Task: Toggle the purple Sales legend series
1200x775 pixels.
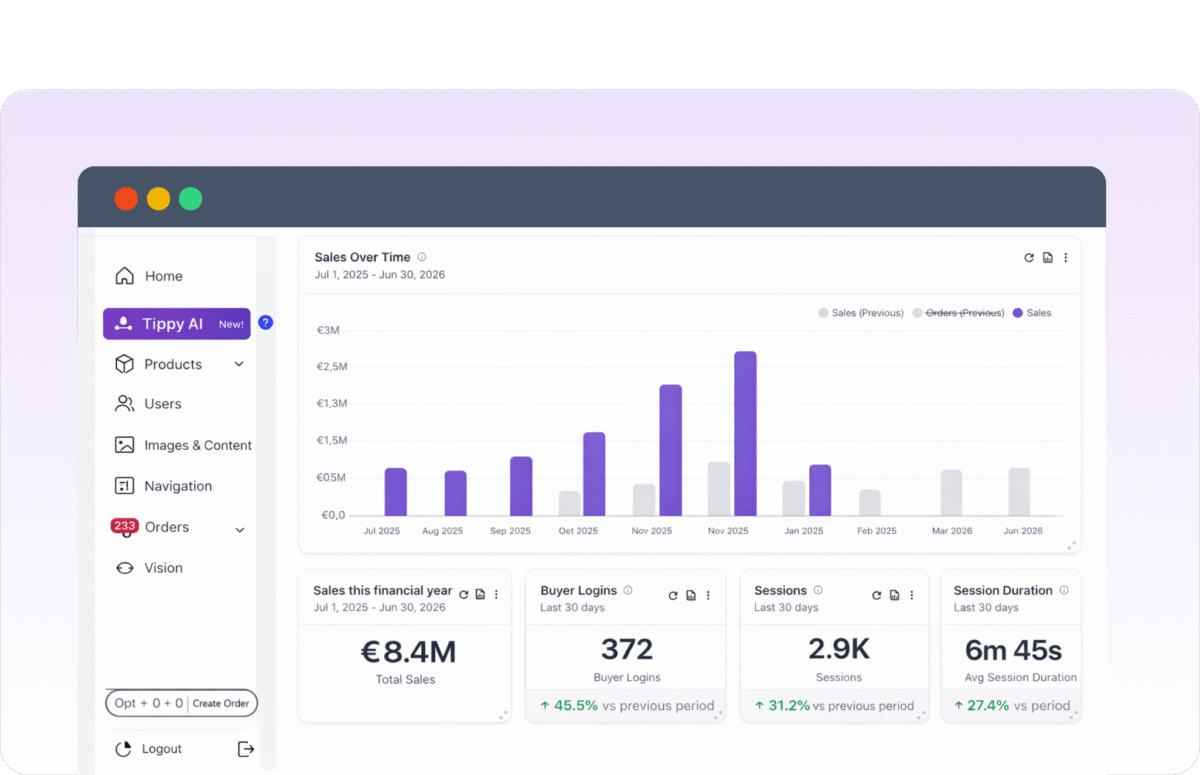Action: click(x=1032, y=313)
